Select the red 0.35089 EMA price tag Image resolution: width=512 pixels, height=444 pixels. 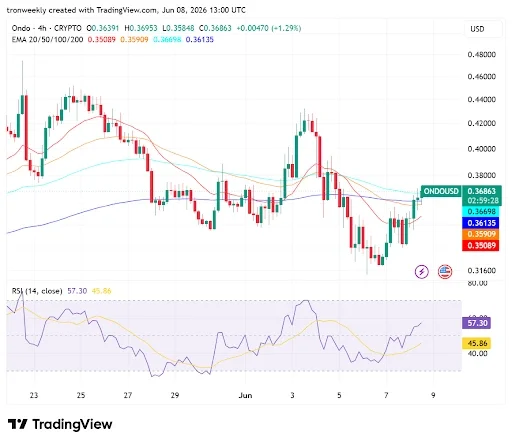point(481,246)
